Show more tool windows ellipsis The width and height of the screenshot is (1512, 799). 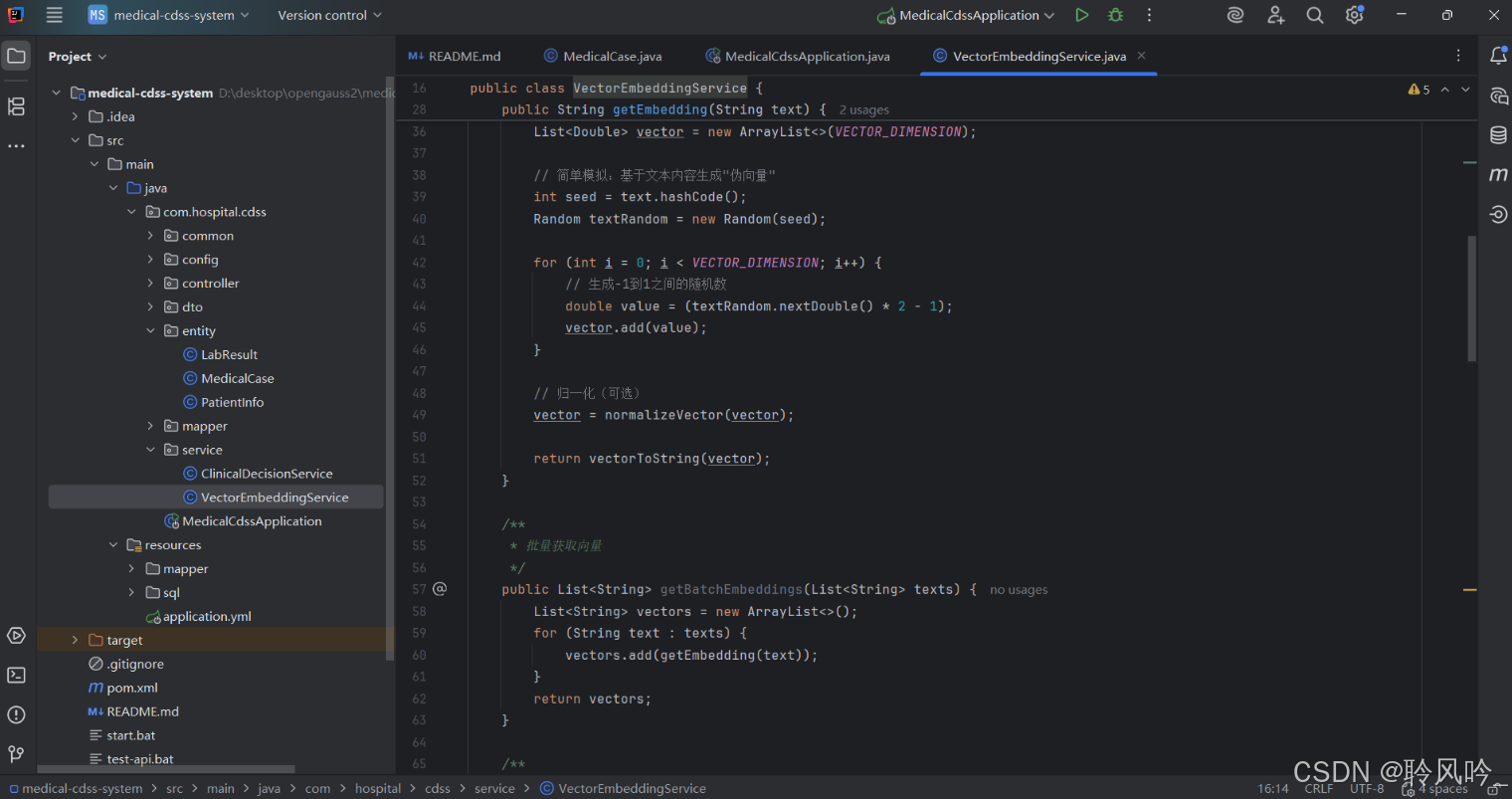(16, 145)
